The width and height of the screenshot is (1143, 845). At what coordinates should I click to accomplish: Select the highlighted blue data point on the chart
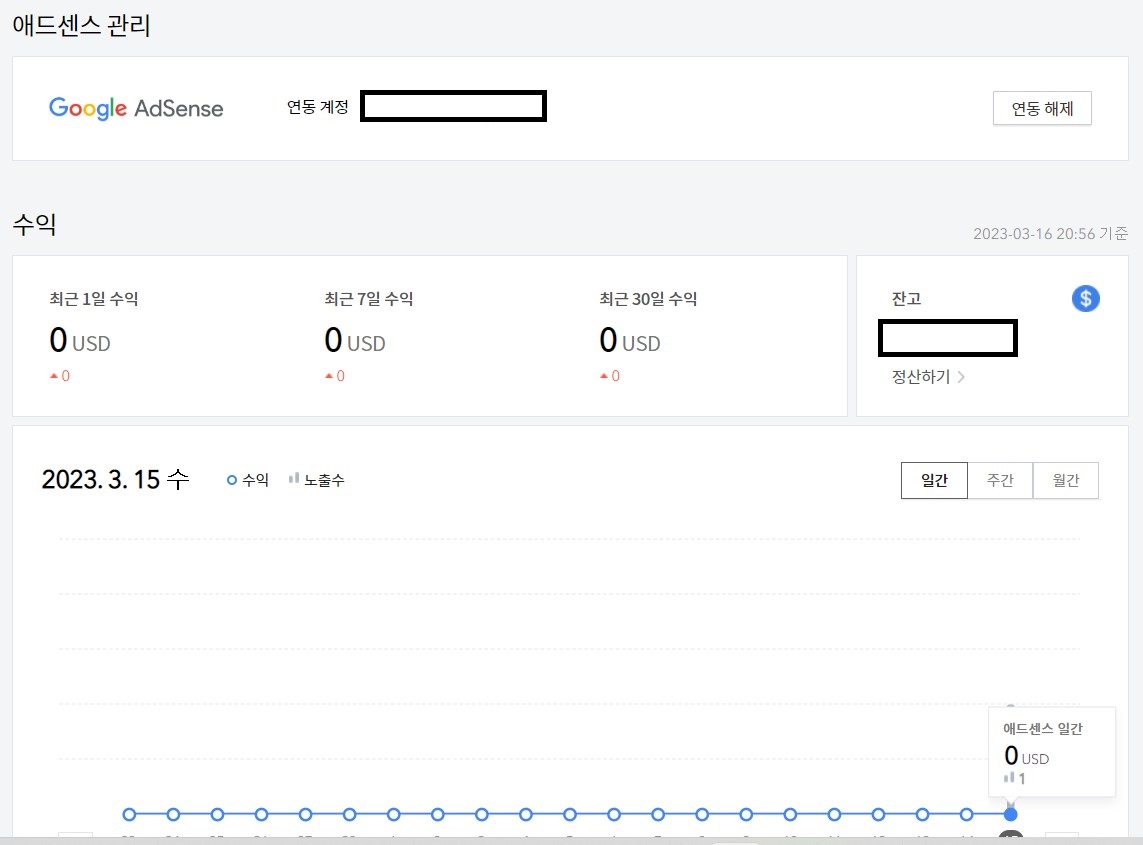pyautogui.click(x=1010, y=814)
